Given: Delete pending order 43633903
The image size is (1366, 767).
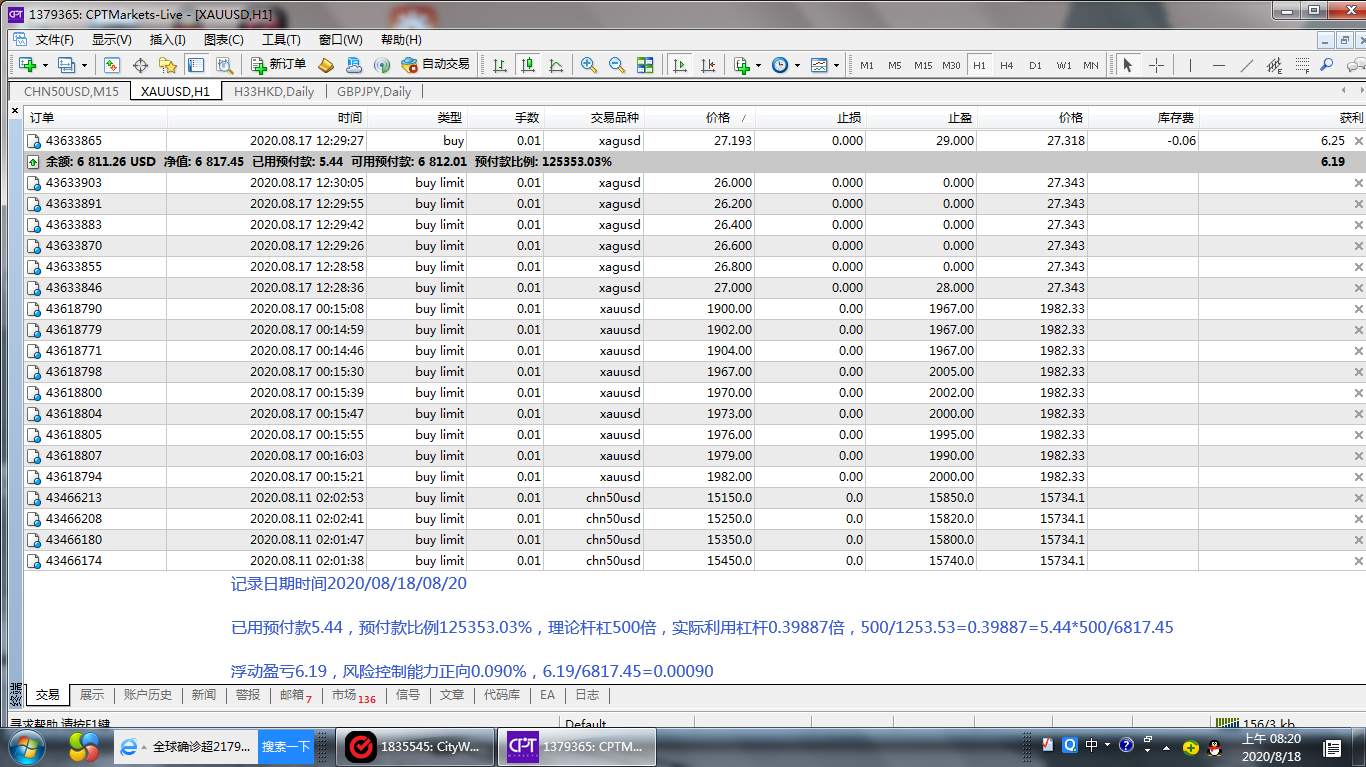Looking at the screenshot, I should click(1358, 183).
